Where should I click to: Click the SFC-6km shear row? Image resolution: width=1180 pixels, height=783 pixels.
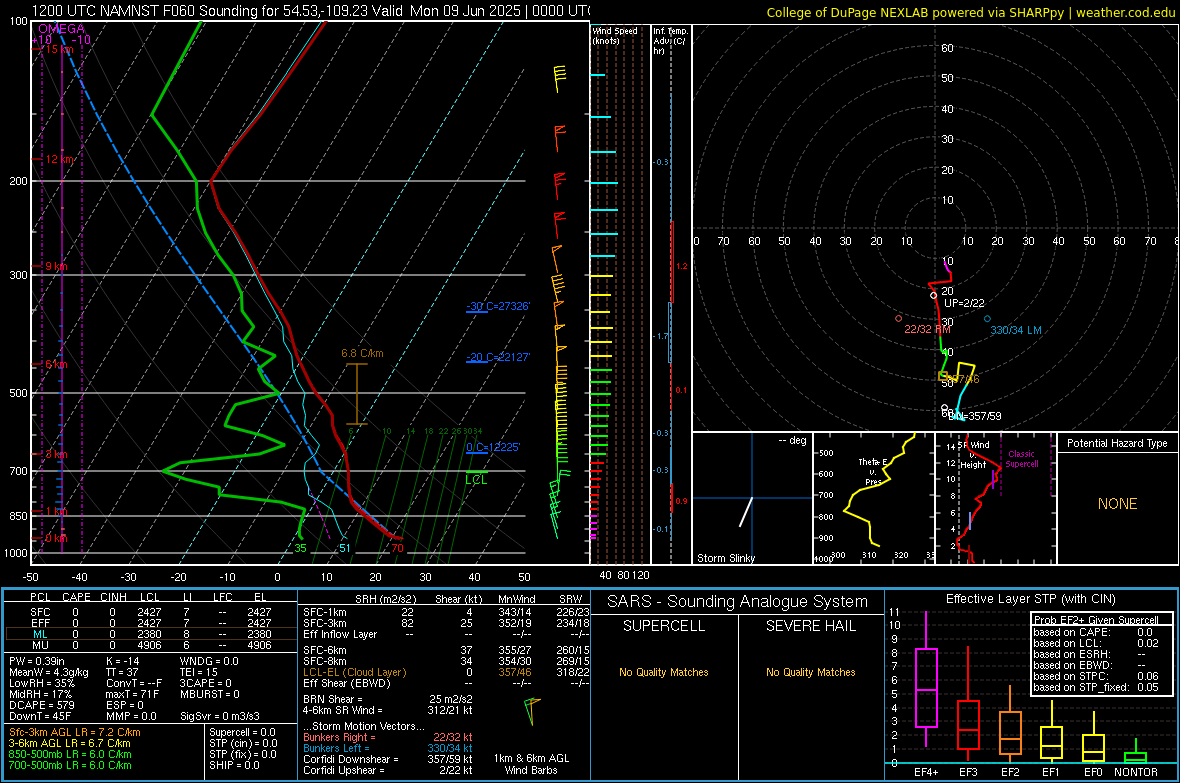(x=446, y=650)
